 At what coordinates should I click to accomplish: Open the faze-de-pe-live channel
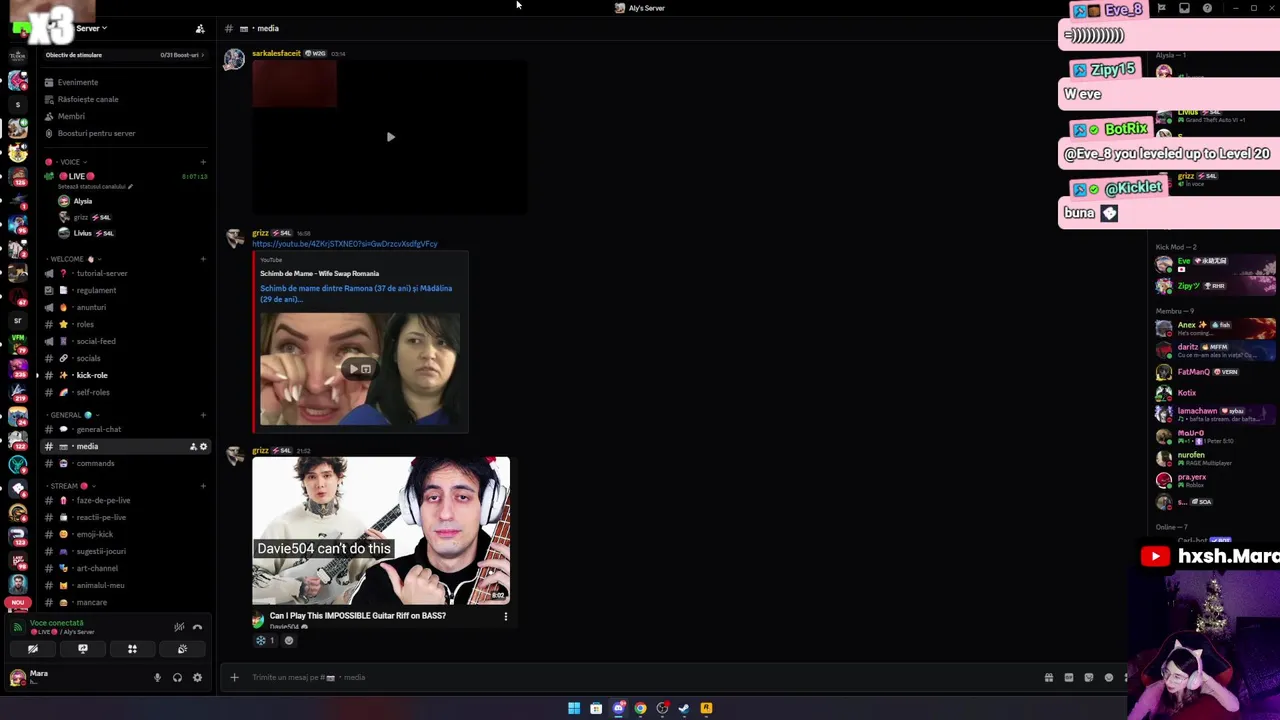click(x=103, y=500)
